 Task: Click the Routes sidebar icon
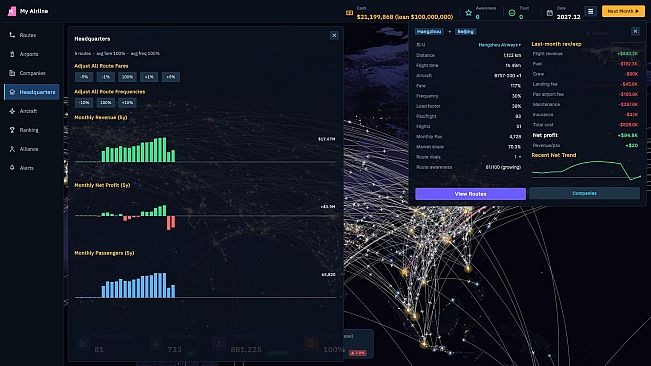[12, 35]
